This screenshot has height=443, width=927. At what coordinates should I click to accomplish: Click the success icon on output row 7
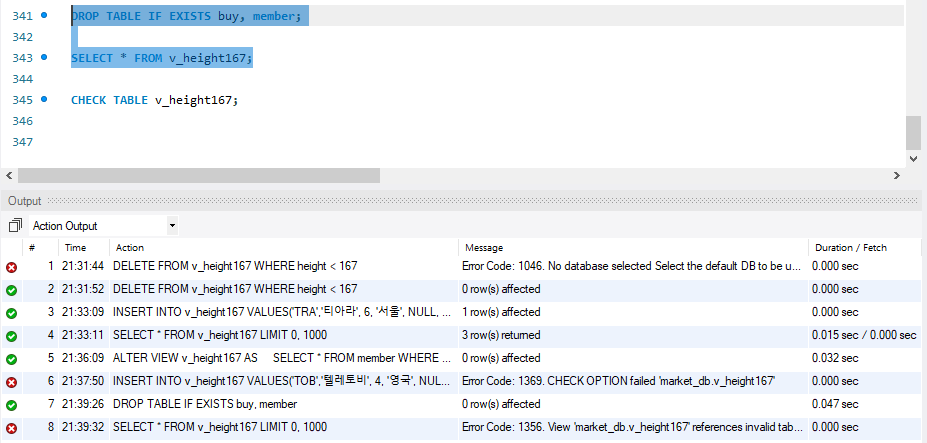(11, 406)
